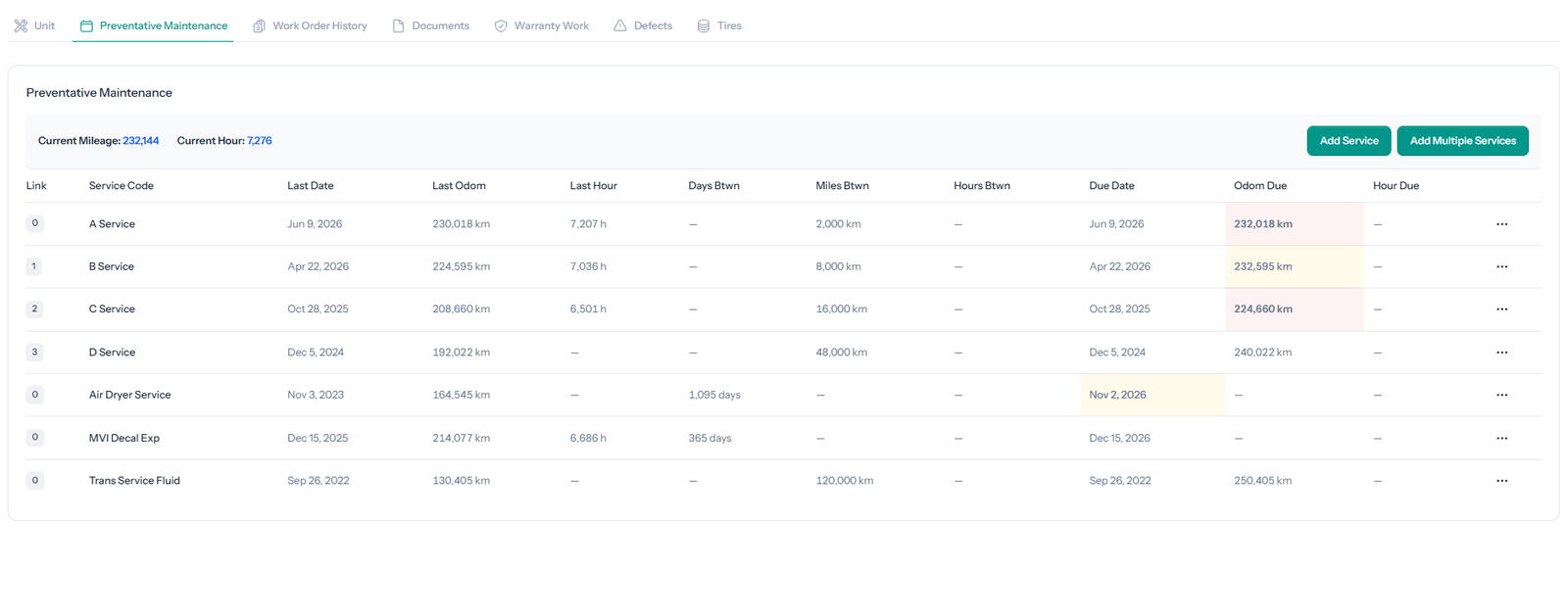
Task: Click the Last Odom column header
Action: 459,186
